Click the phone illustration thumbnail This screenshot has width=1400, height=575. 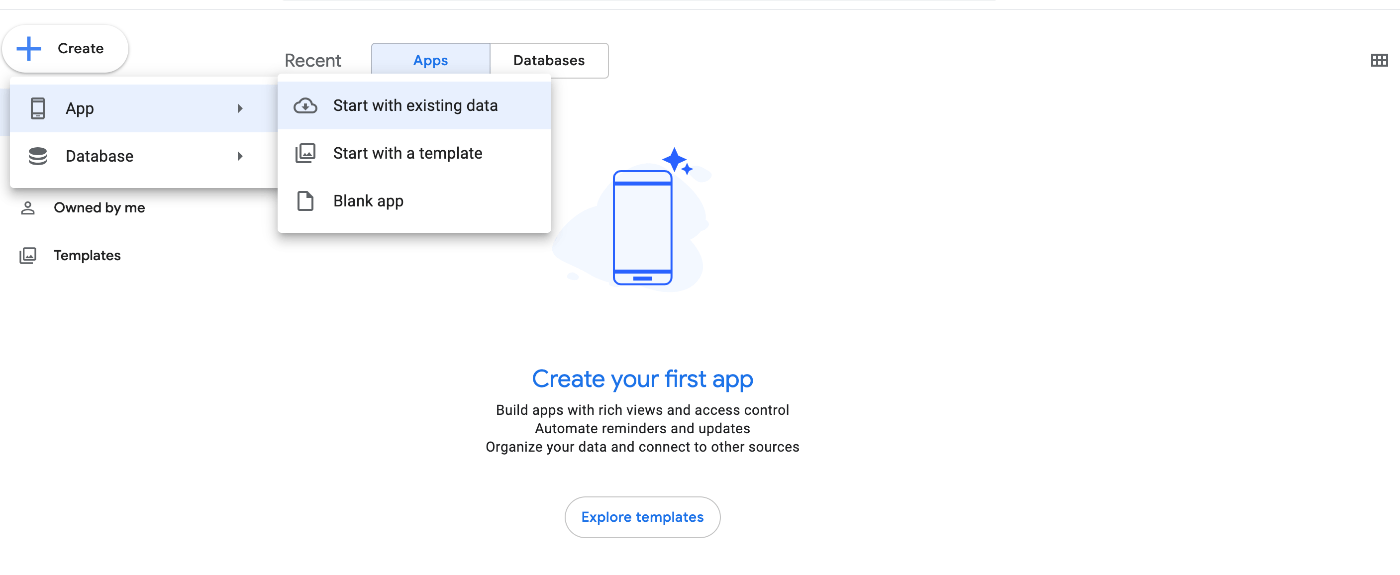coord(642,228)
